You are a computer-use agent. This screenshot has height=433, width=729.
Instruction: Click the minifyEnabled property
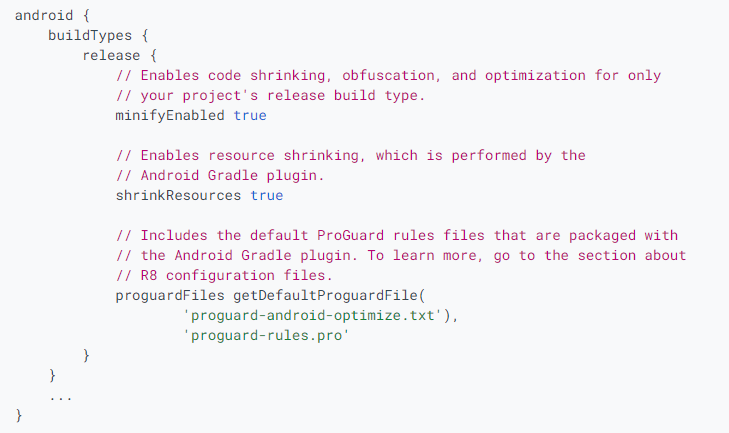tap(170, 115)
